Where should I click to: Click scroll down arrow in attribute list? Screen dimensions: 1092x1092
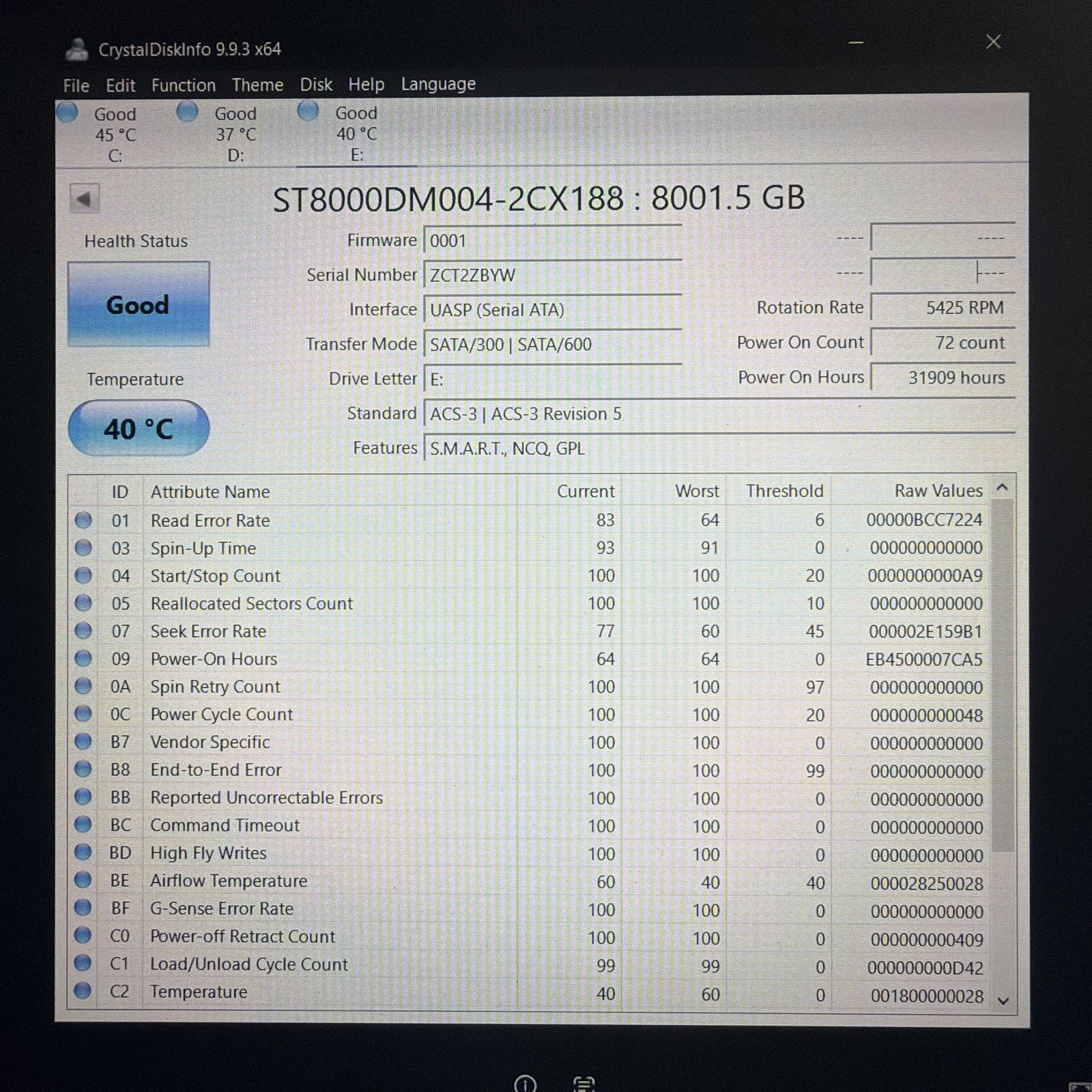click(1003, 1001)
